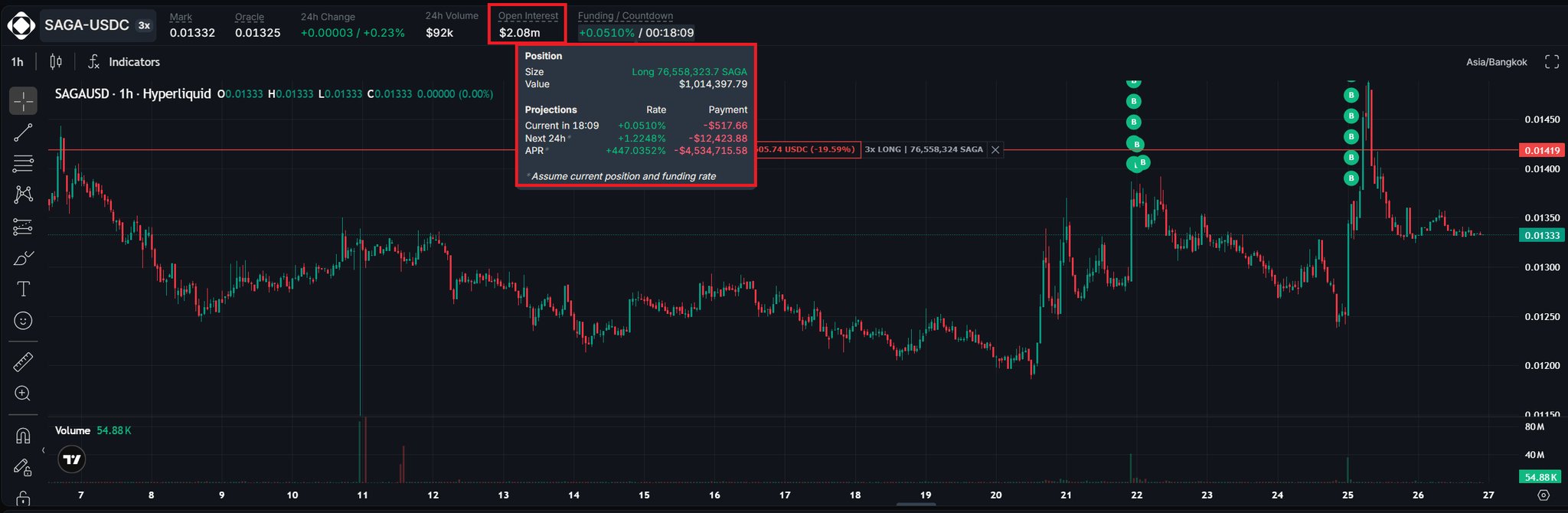Open the Fibonacci retracement tools
The image size is (1568, 513).
point(23,163)
